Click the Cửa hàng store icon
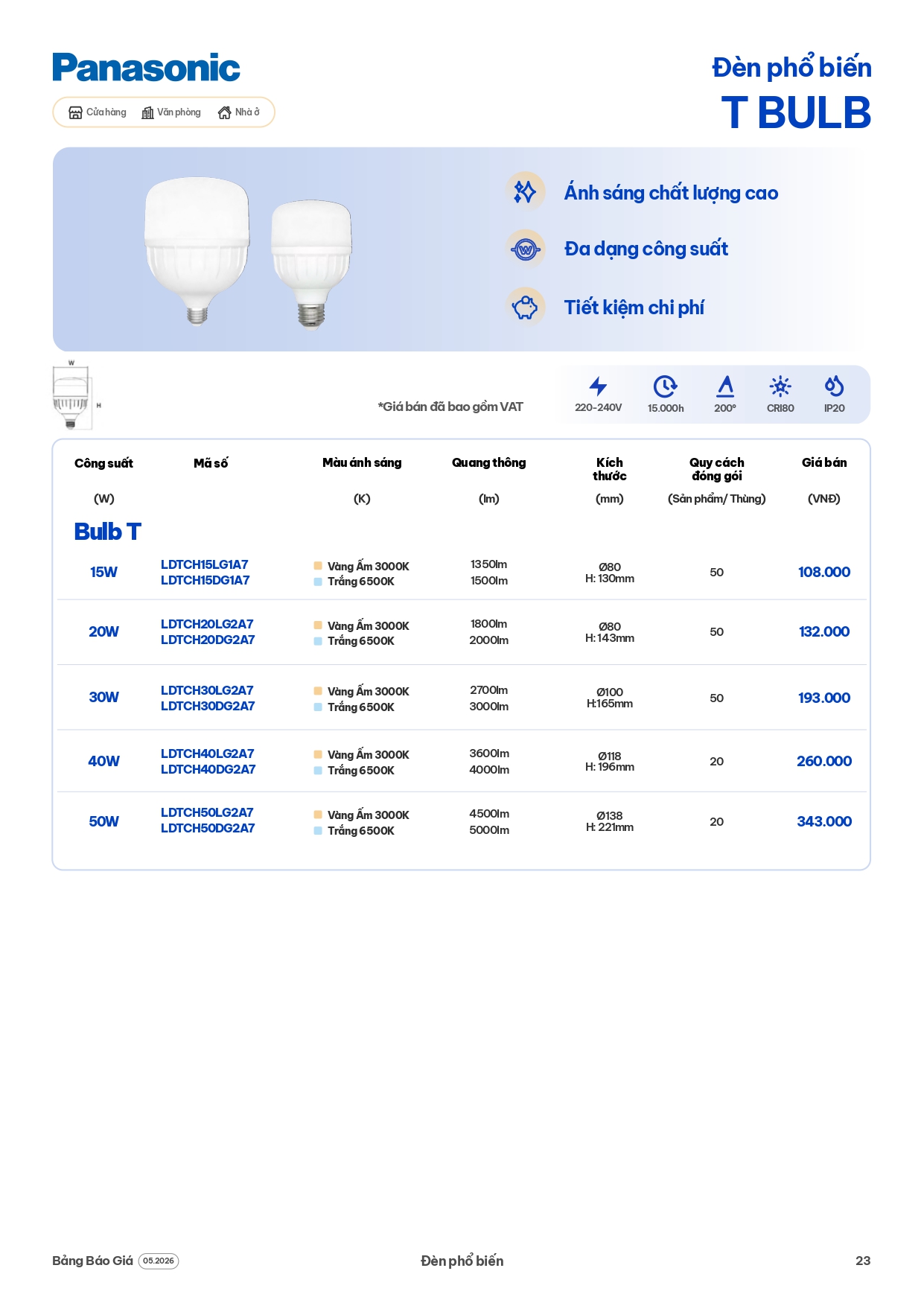Image resolution: width=924 pixels, height=1306 pixels. click(x=75, y=112)
